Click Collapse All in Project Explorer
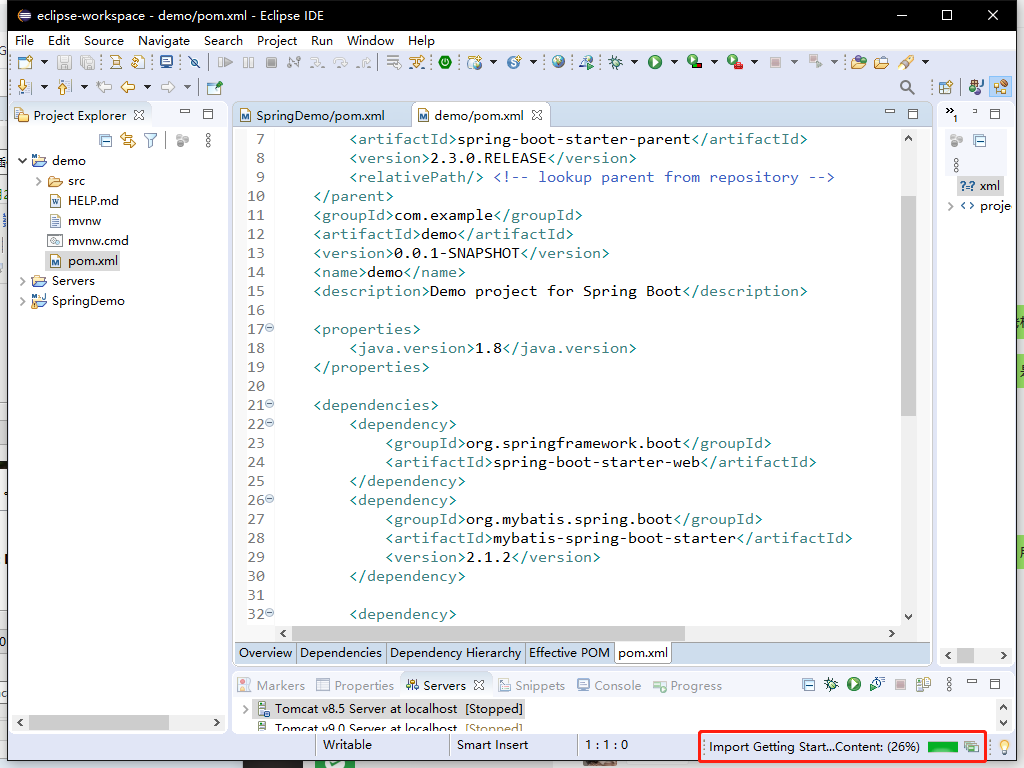1024x768 pixels. [x=106, y=140]
